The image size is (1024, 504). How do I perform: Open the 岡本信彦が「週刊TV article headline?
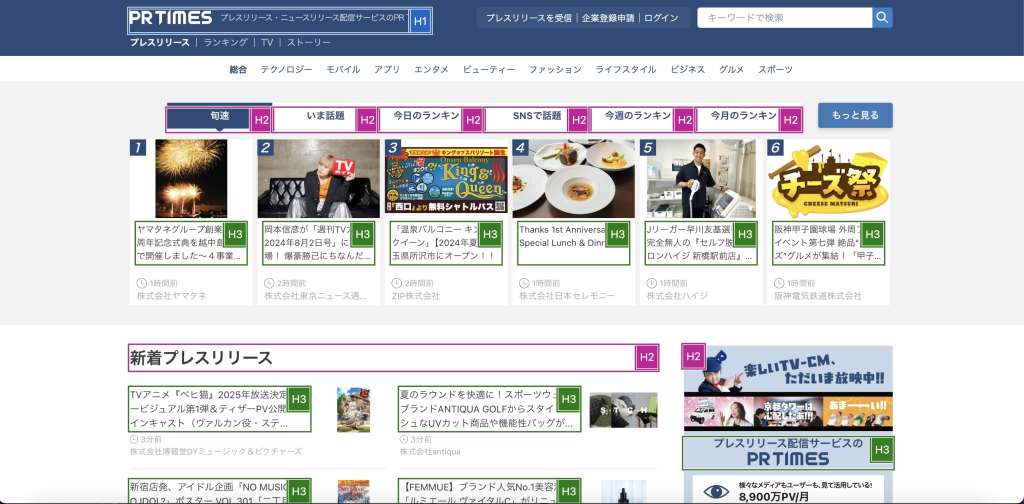pyautogui.click(x=319, y=243)
